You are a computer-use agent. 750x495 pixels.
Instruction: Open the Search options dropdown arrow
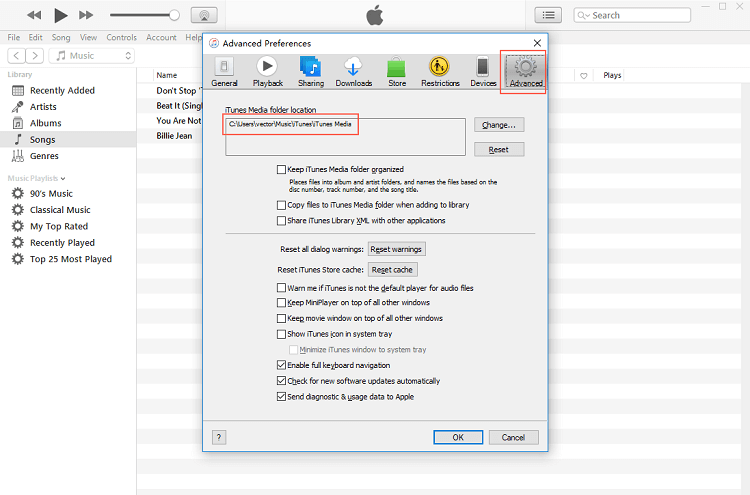[x=584, y=15]
